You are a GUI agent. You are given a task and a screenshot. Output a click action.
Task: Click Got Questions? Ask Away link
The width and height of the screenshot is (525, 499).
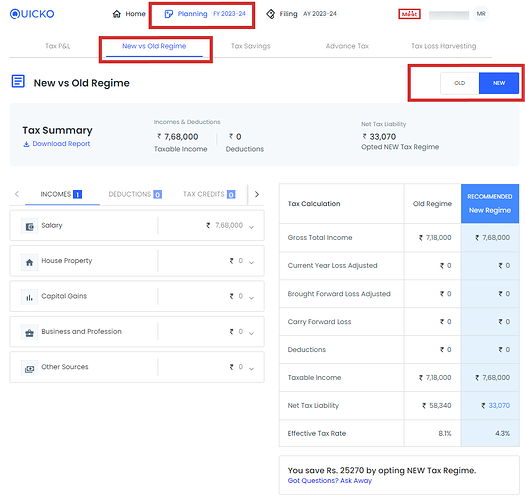pos(330,481)
